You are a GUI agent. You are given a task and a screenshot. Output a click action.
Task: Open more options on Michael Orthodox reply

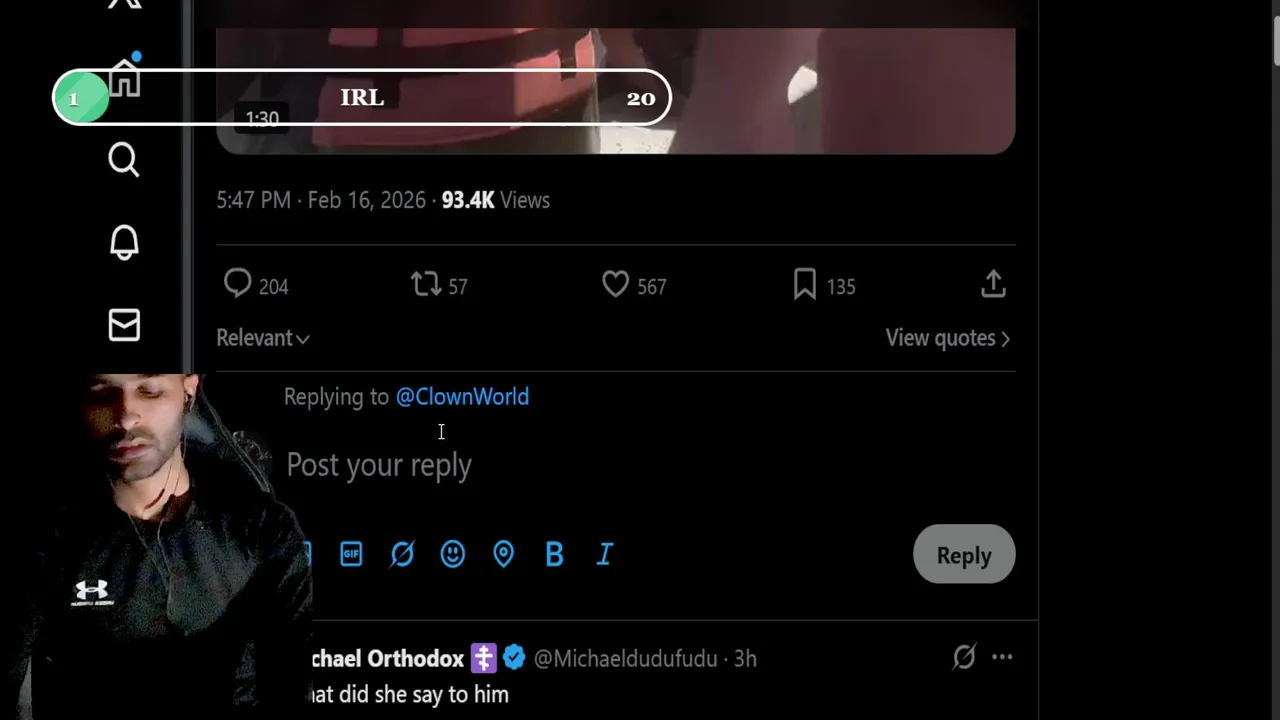[1002, 657]
